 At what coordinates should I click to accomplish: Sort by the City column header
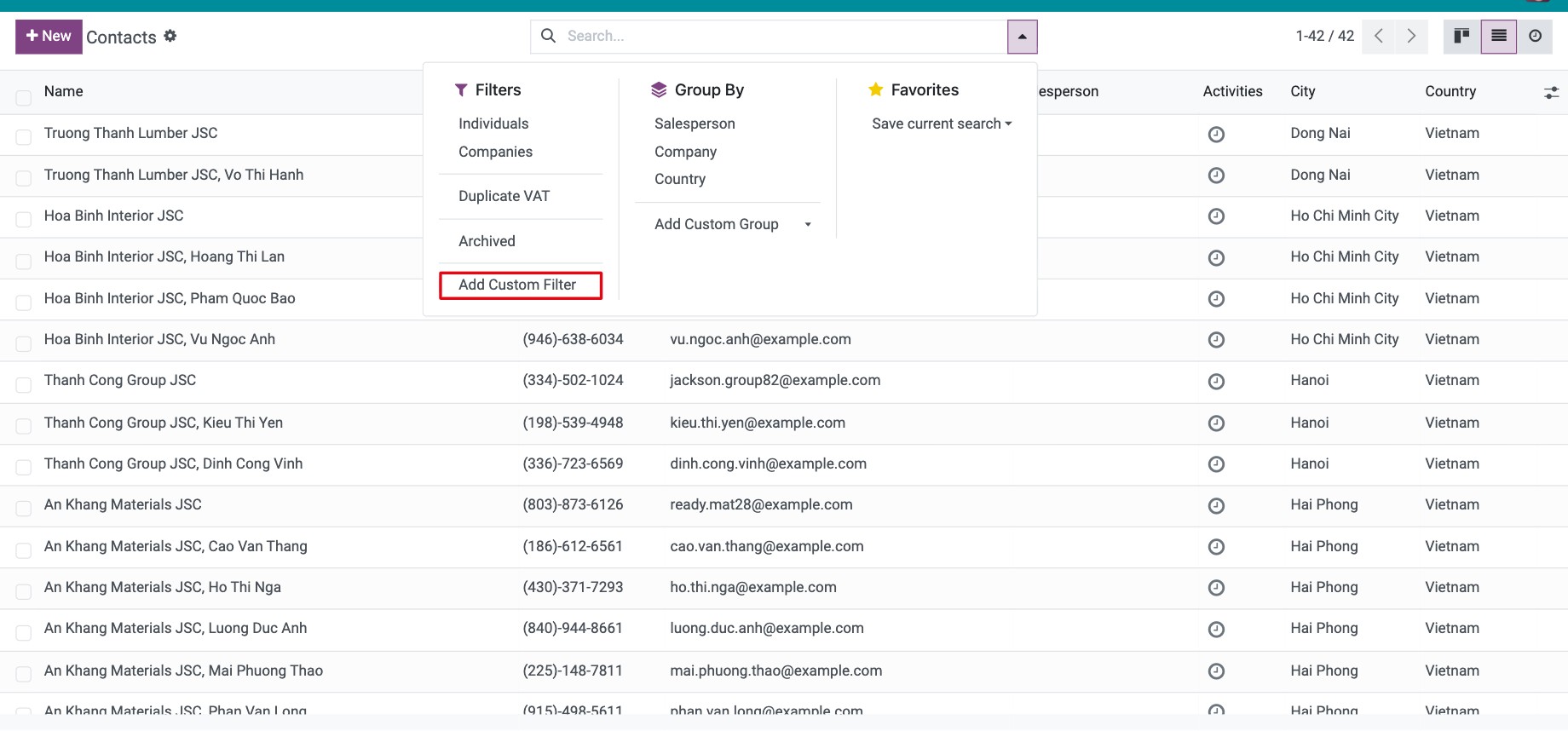pyautogui.click(x=1303, y=91)
